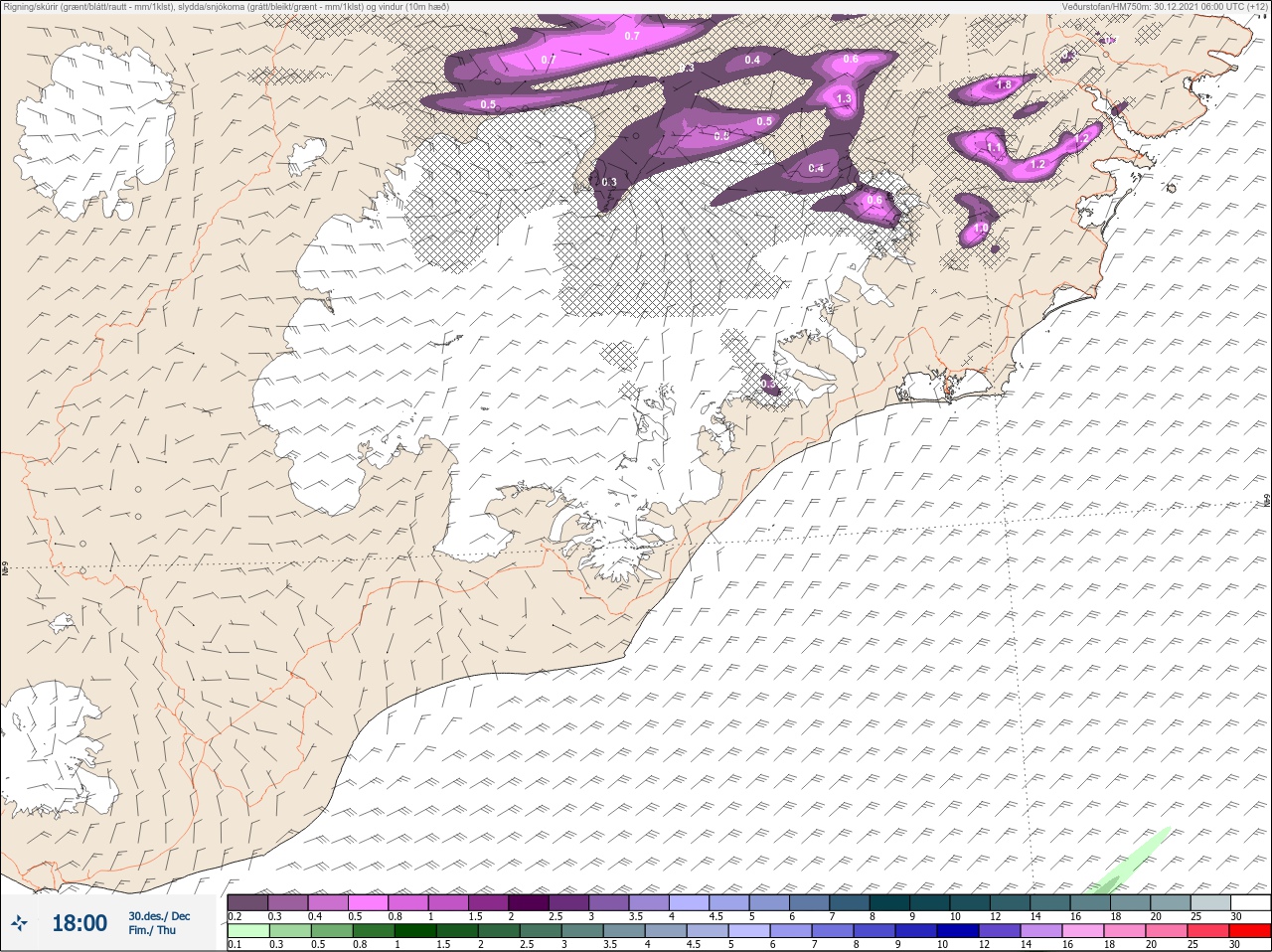Click the compass star icon beside 18:00
1272x952 pixels.
tap(19, 923)
